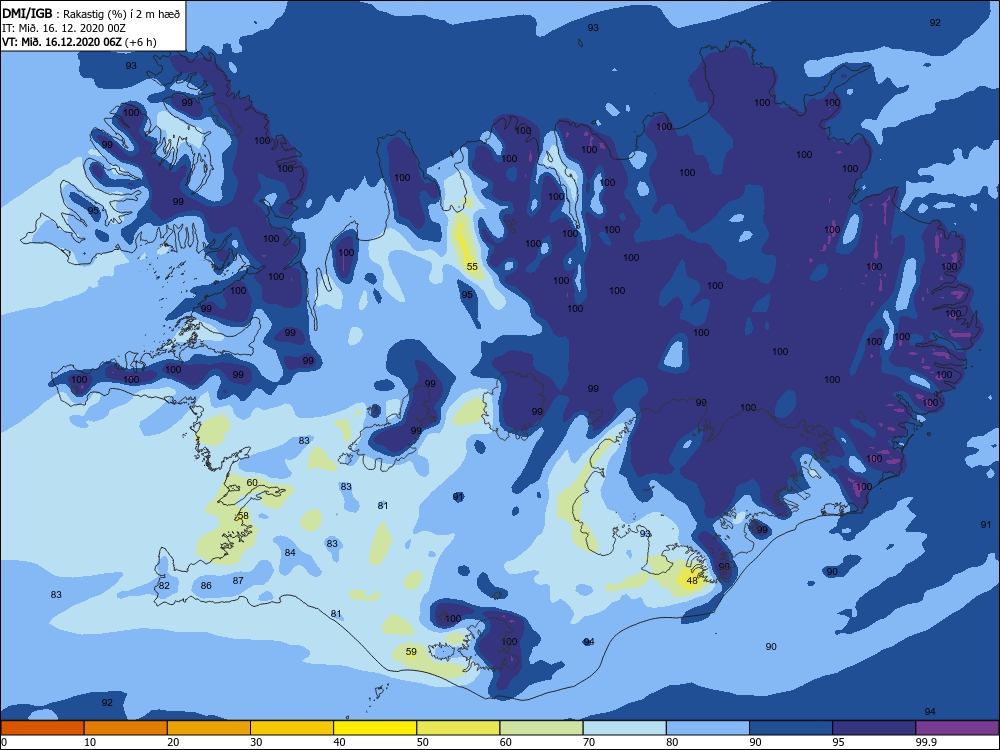Click the legend tick label '20'
Viewport: 1000px width, 750px height.
[173, 742]
